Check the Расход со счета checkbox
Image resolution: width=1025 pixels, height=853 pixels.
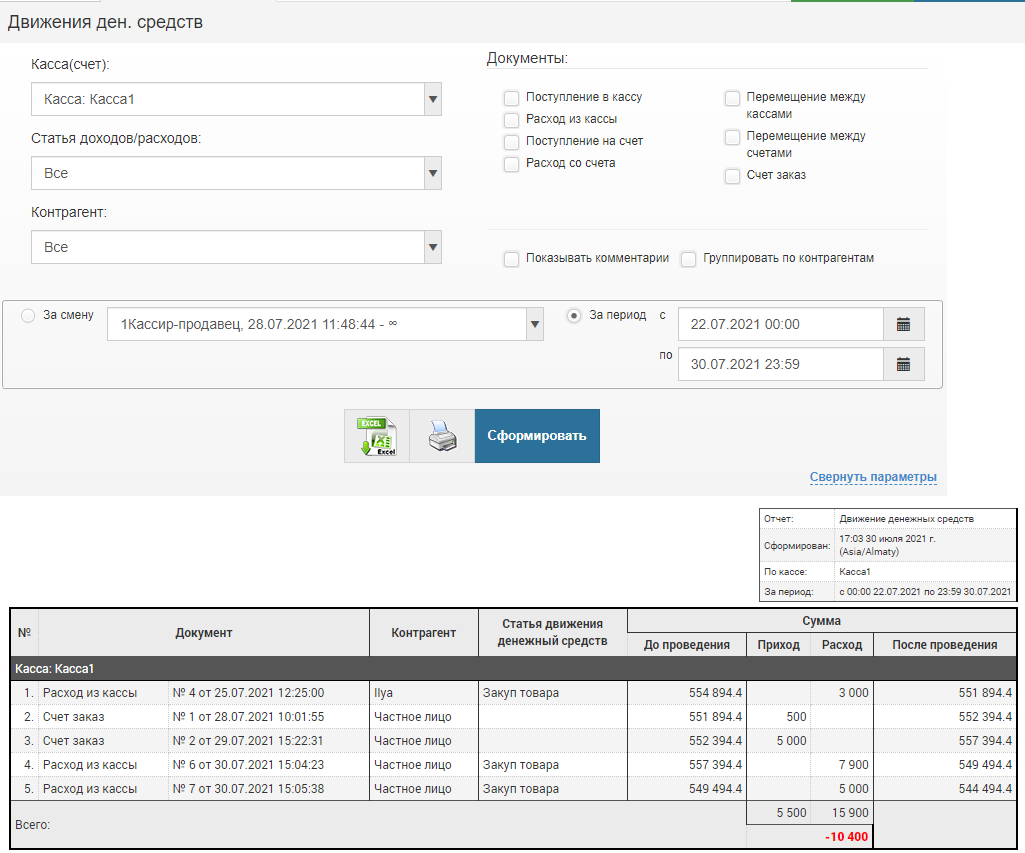(511, 164)
